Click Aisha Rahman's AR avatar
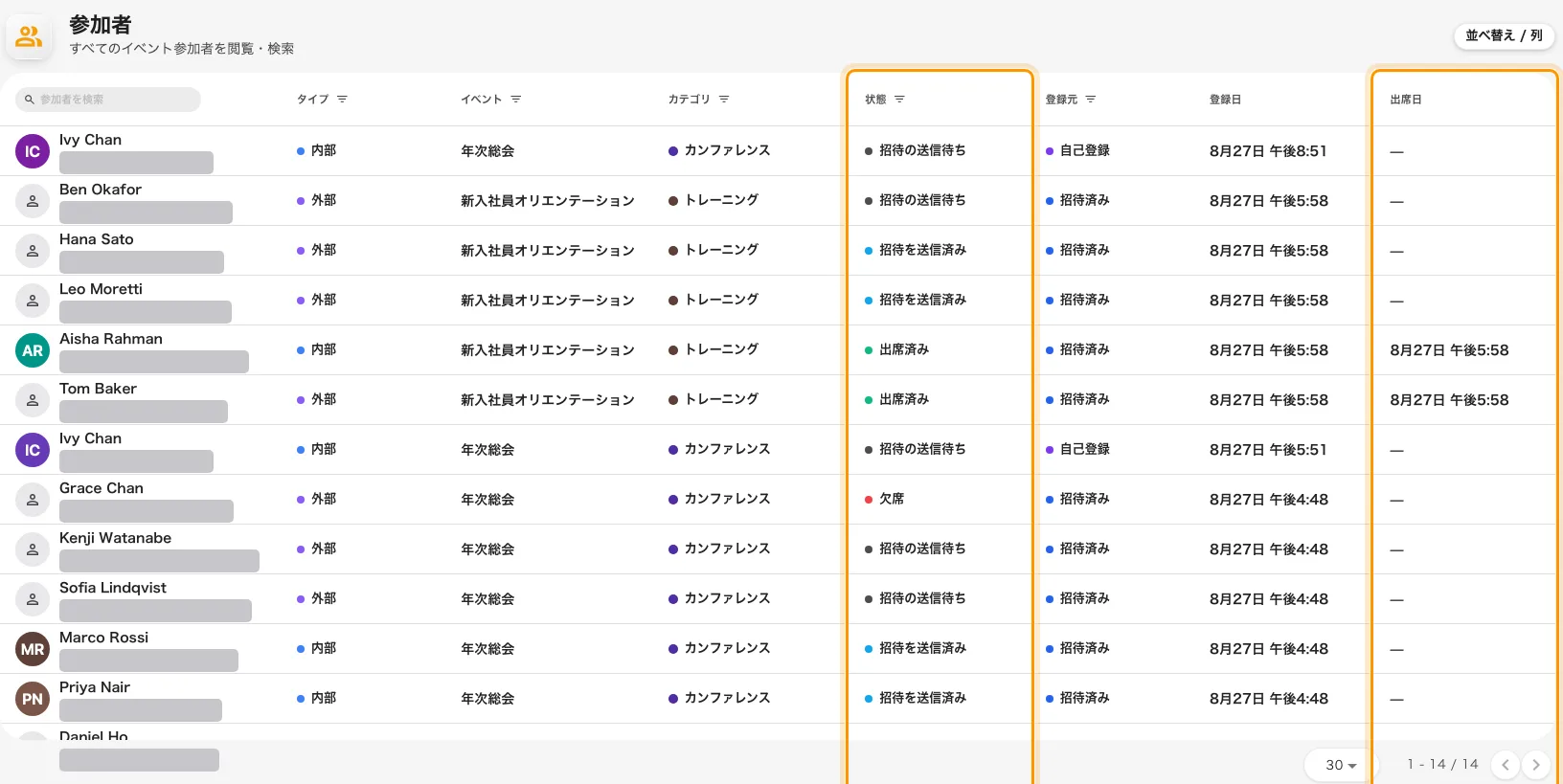 coord(33,350)
